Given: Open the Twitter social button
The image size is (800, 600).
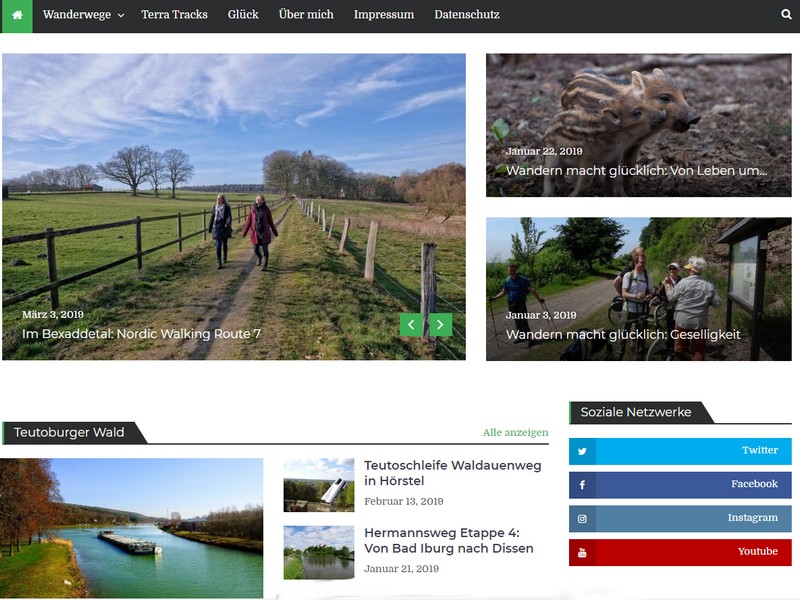Looking at the screenshot, I should (680, 451).
